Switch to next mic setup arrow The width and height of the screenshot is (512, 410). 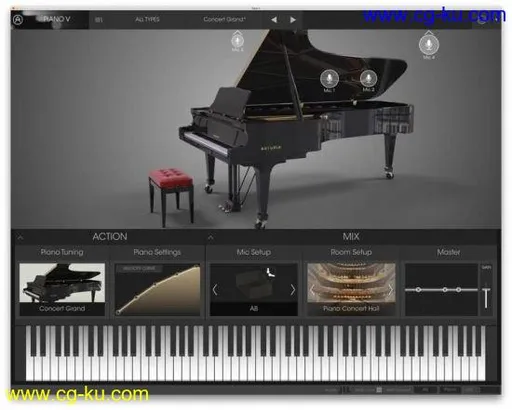click(x=292, y=290)
